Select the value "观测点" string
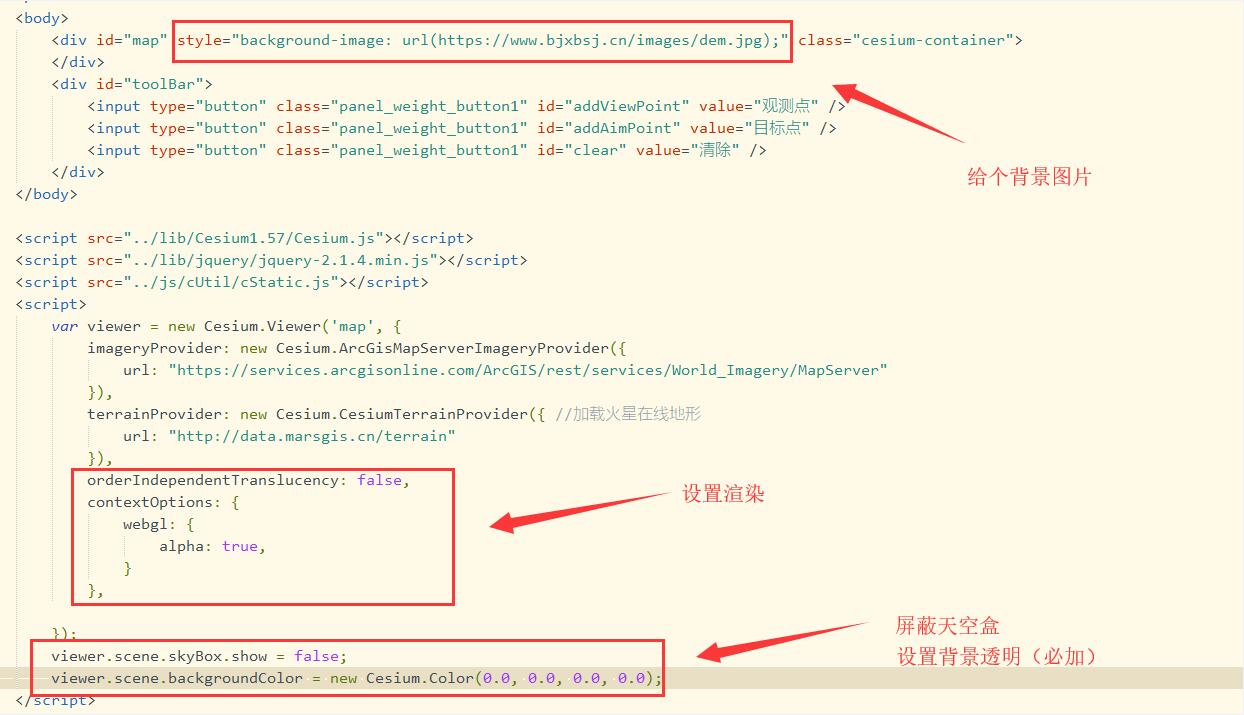 (784, 106)
